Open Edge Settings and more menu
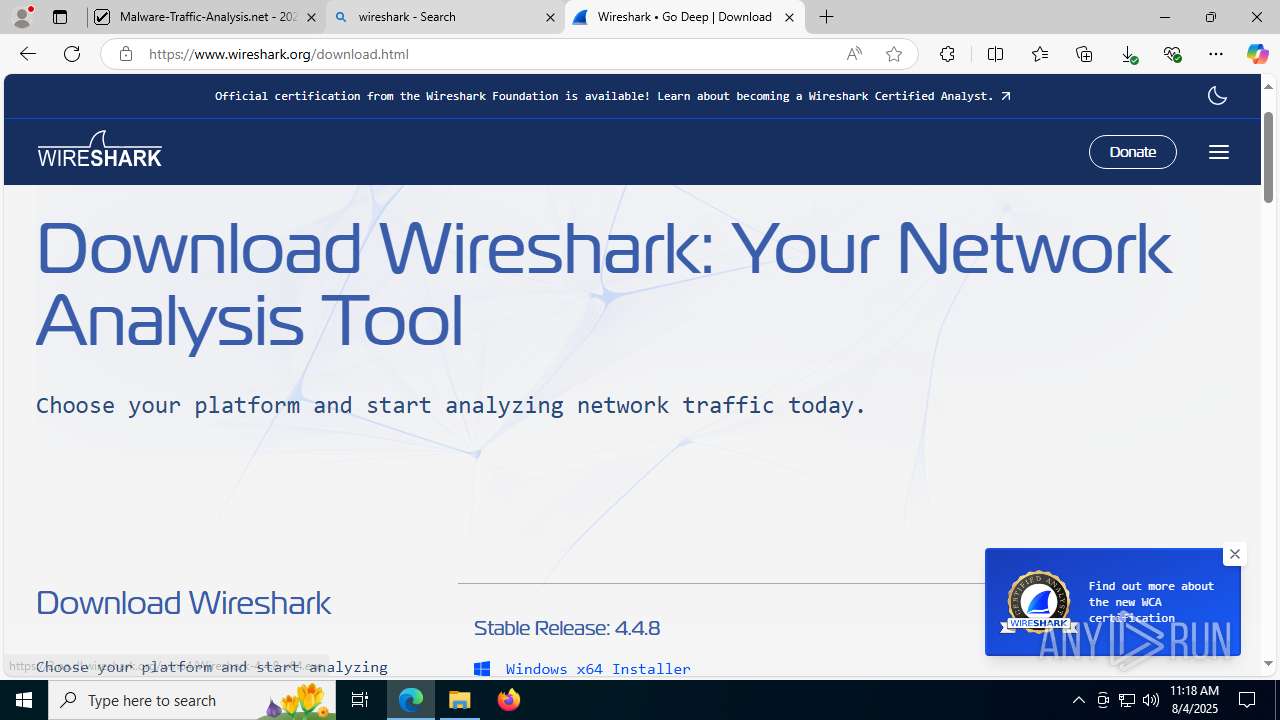This screenshot has width=1280, height=720. coord(1216,54)
